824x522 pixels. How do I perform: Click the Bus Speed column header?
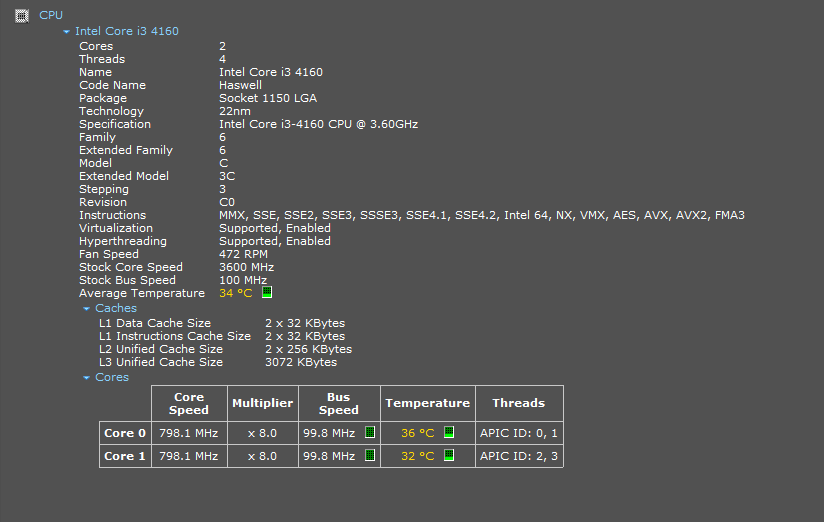click(339, 403)
